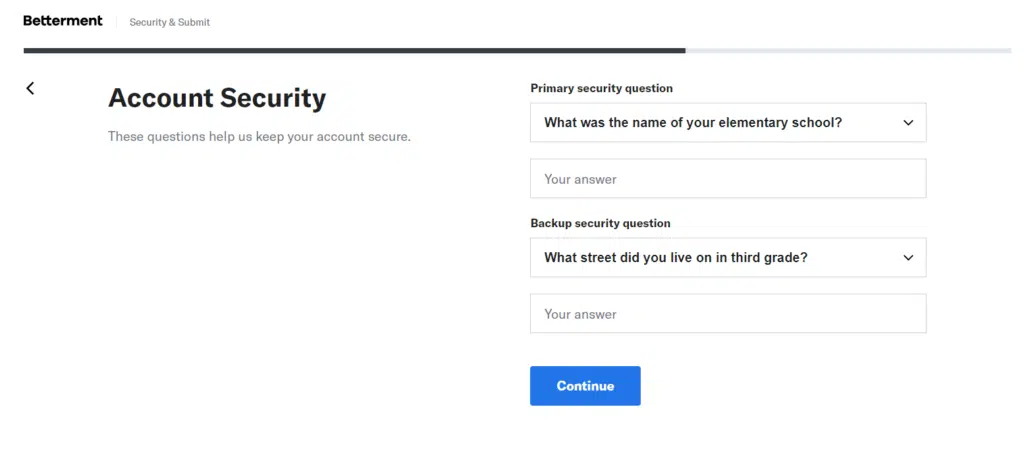Screen dimensions: 1024x459
Task: Click the first Your answer placeholder text
Action: pyautogui.click(x=580, y=179)
